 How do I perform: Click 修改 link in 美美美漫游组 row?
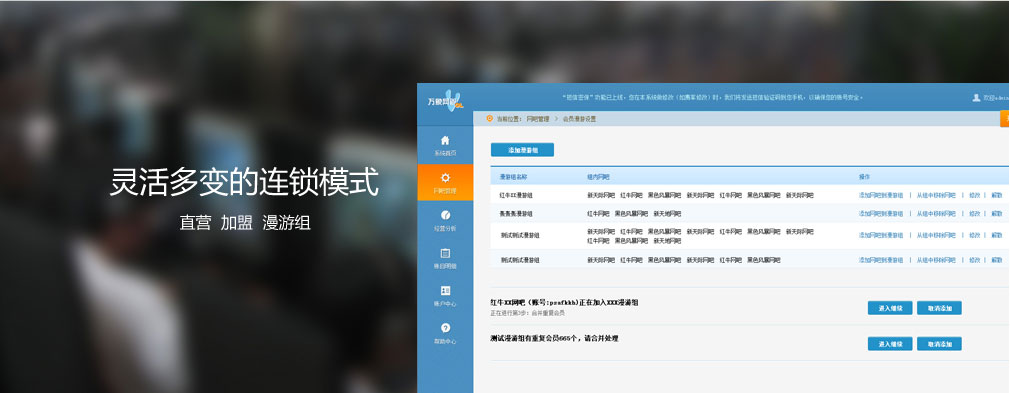[x=975, y=213]
